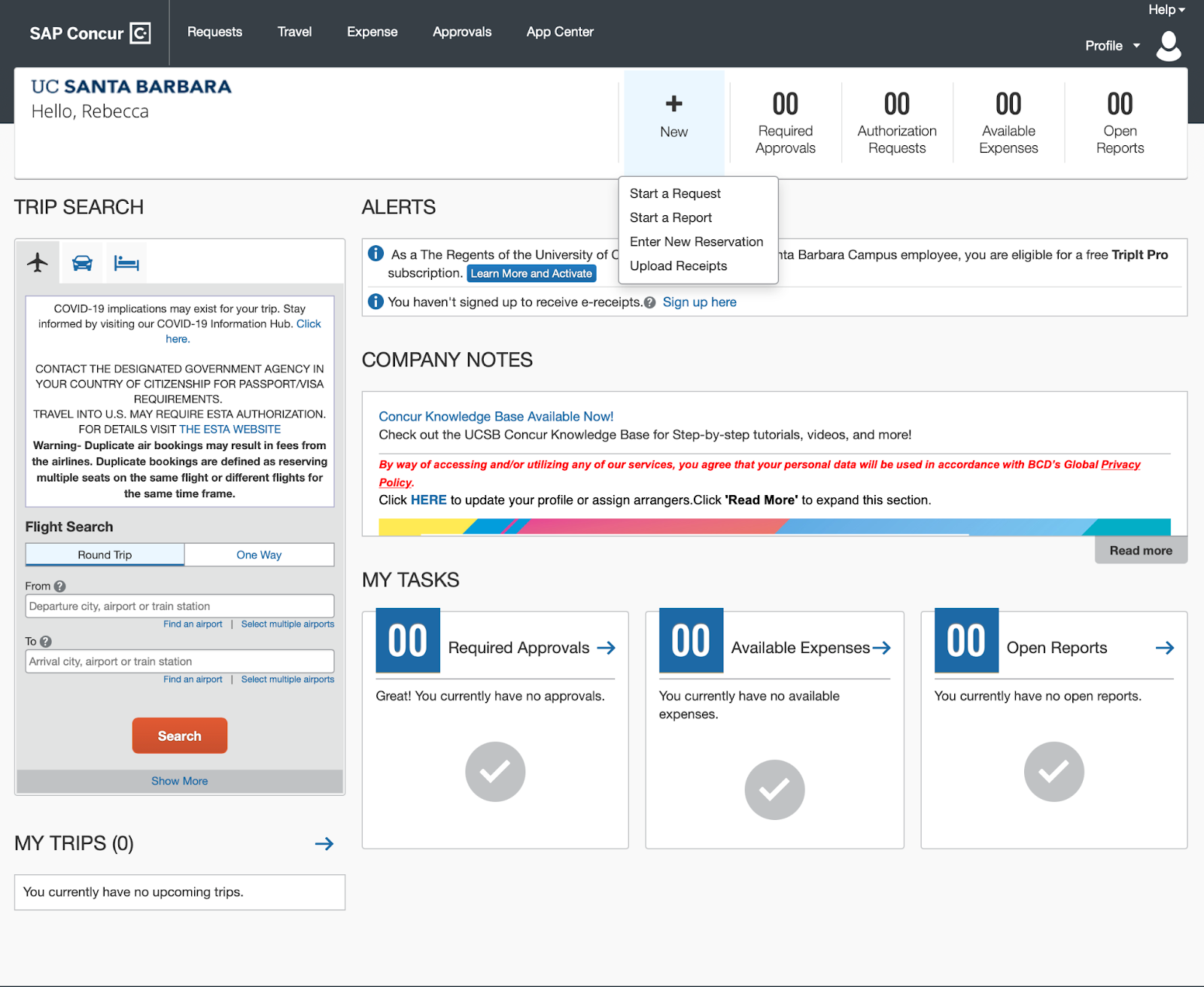Open Available Expenses counter in header
1204x987 pixels.
coord(1008,123)
